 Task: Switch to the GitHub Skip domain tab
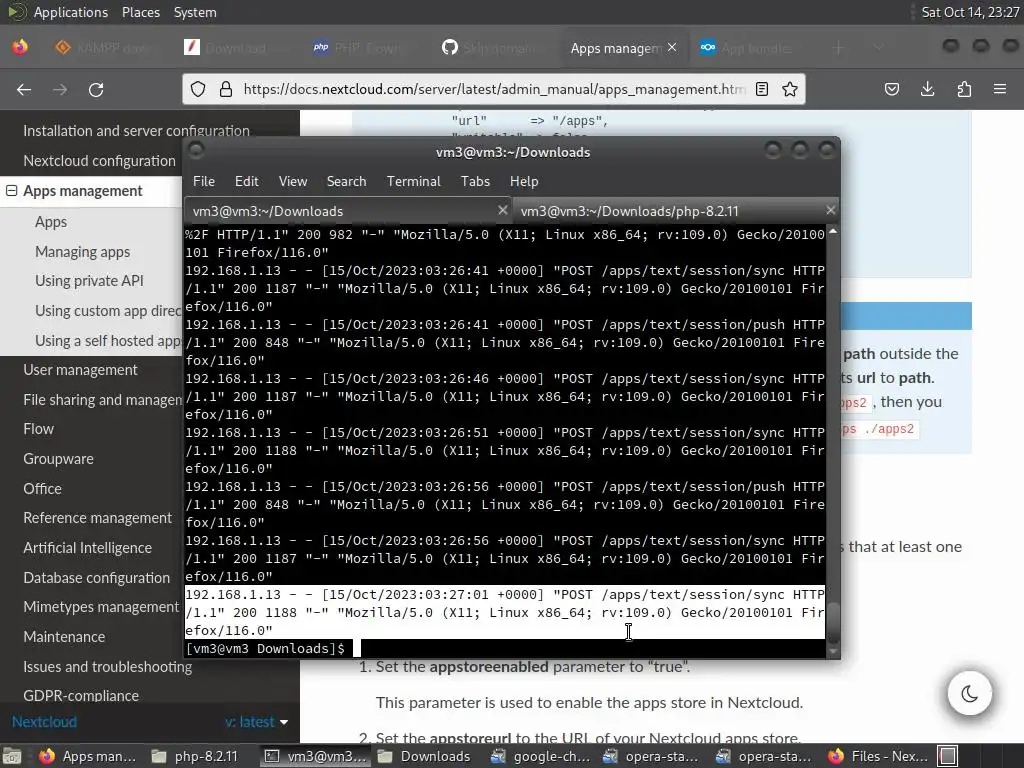[x=491, y=48]
